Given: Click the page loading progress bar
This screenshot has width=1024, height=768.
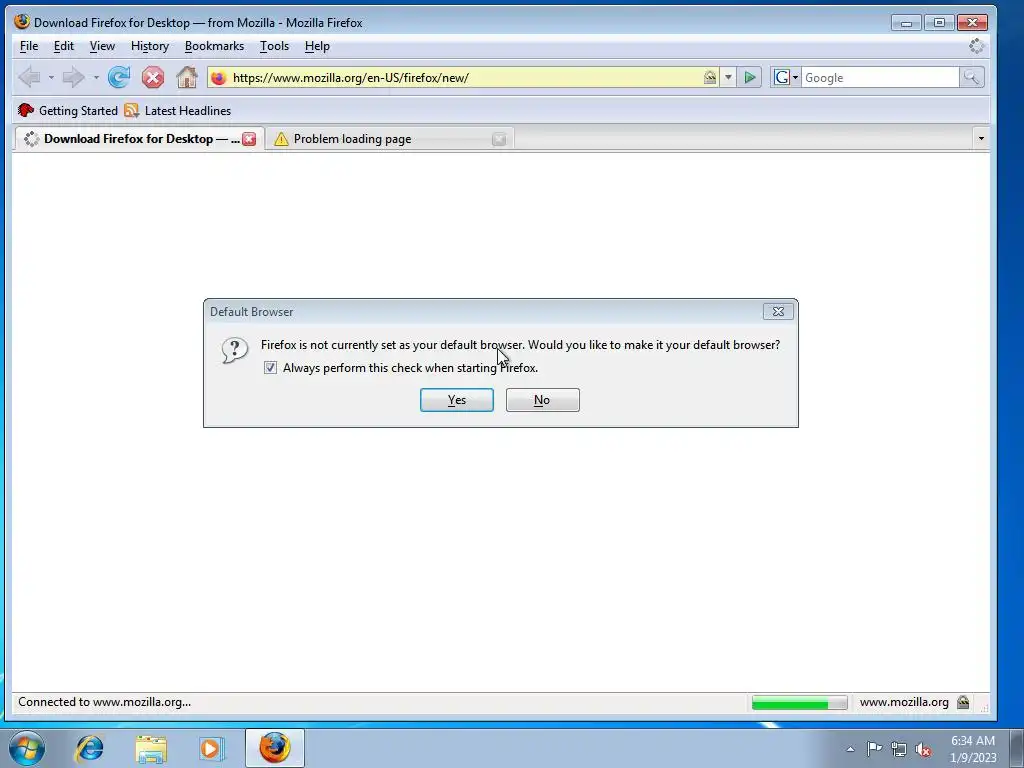Looking at the screenshot, I should [799, 703].
